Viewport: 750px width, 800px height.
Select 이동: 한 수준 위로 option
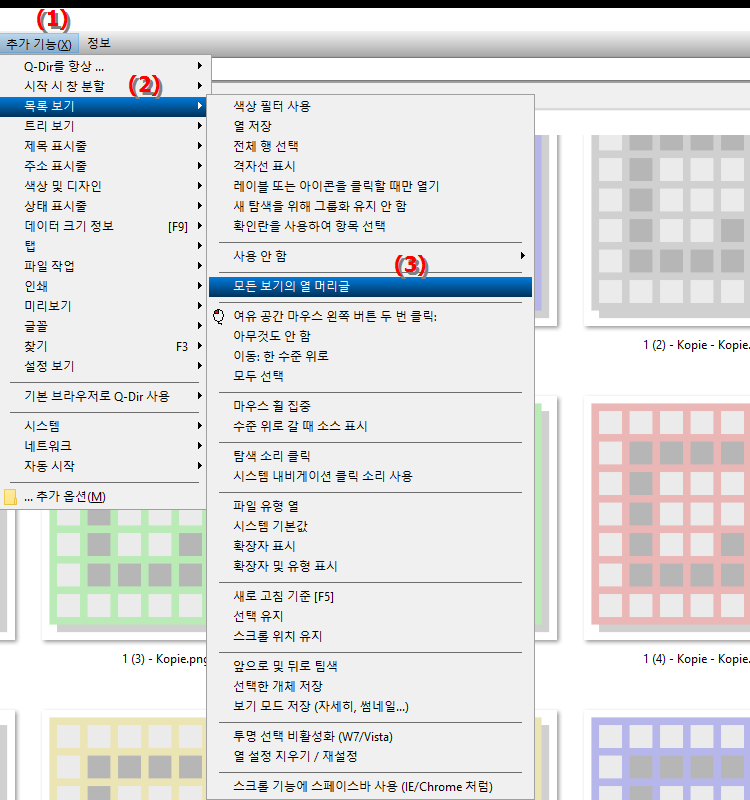click(x=370, y=356)
